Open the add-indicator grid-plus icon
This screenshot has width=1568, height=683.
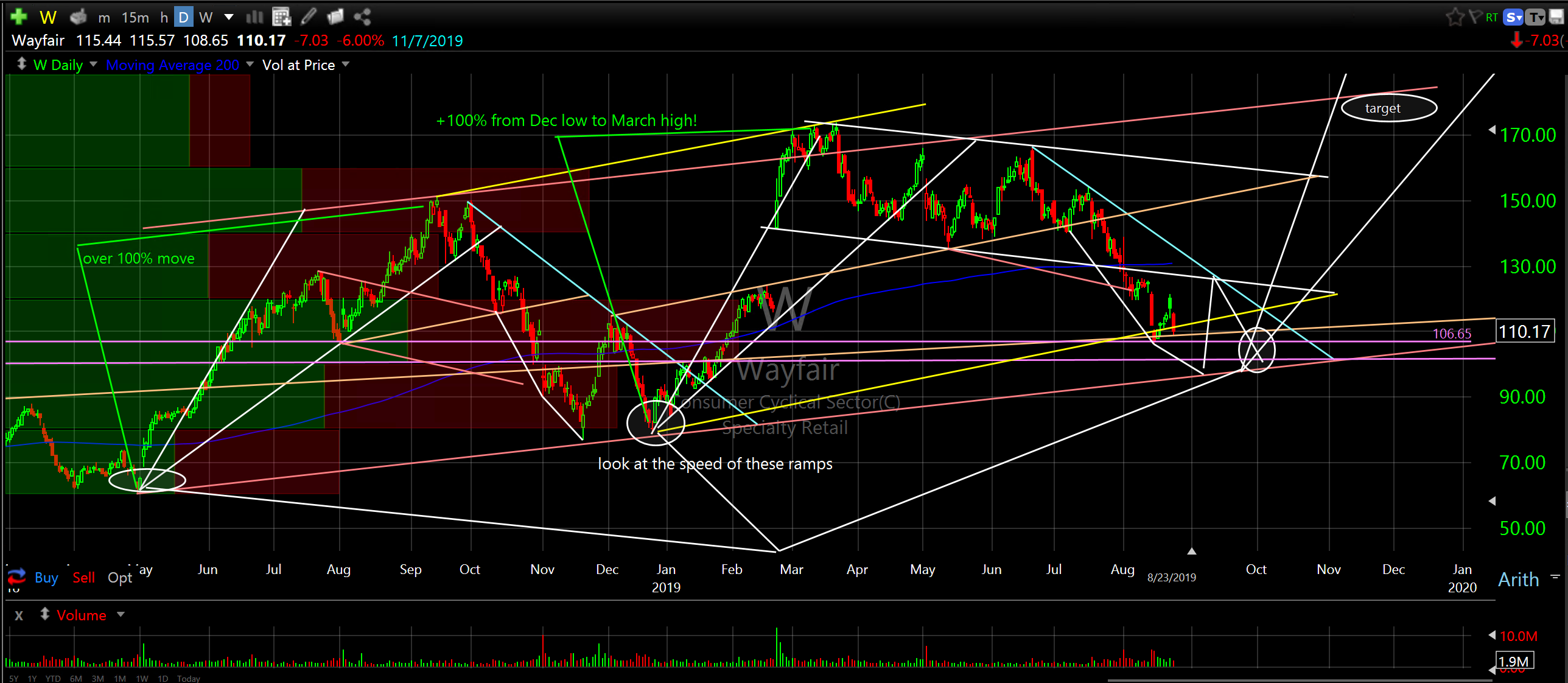[281, 16]
